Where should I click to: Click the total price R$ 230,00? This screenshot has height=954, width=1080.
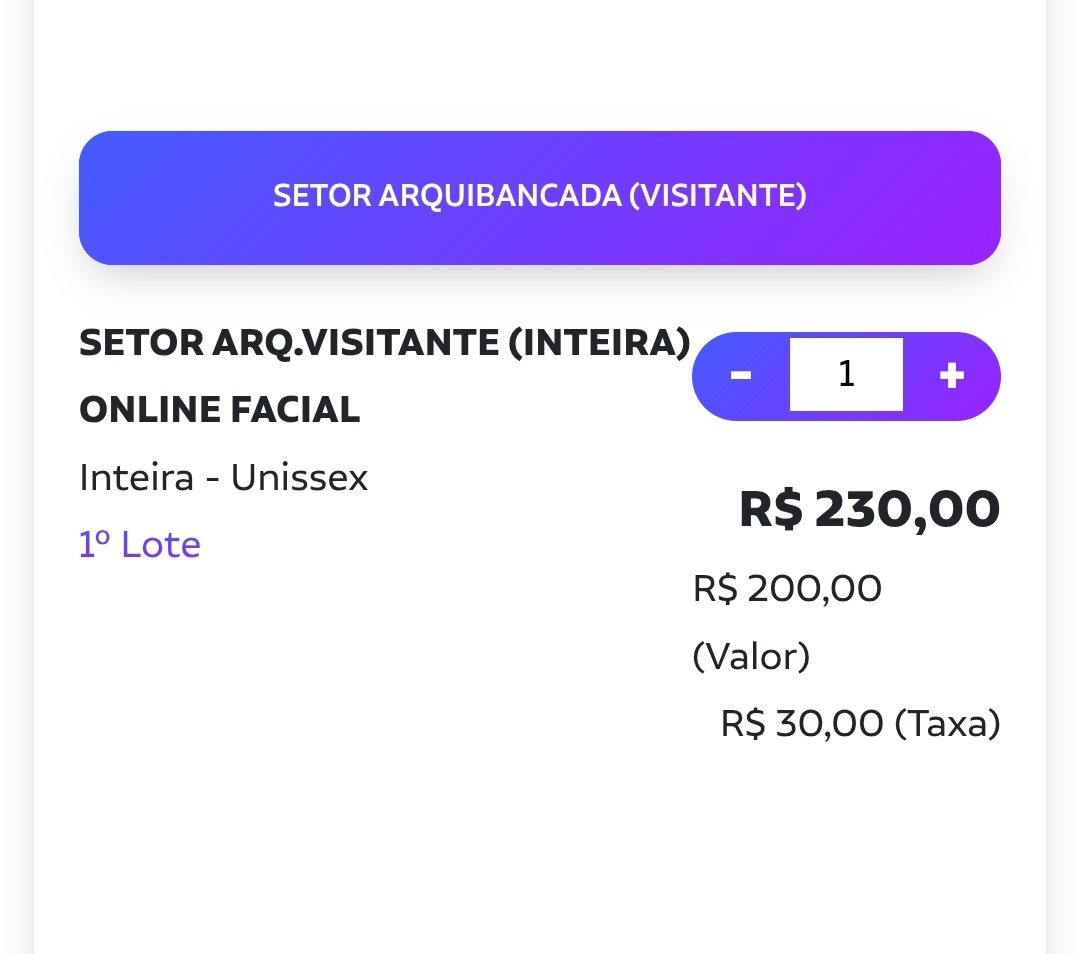[x=869, y=509]
